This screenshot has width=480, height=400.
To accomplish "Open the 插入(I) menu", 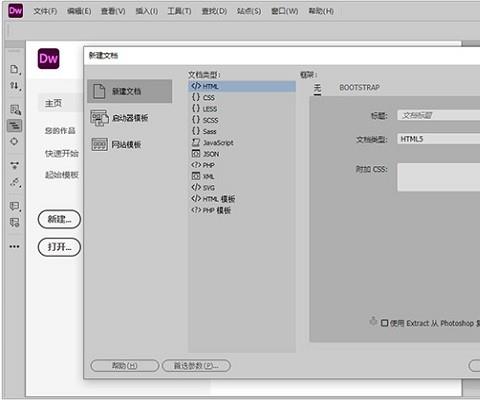I will coord(147,11).
